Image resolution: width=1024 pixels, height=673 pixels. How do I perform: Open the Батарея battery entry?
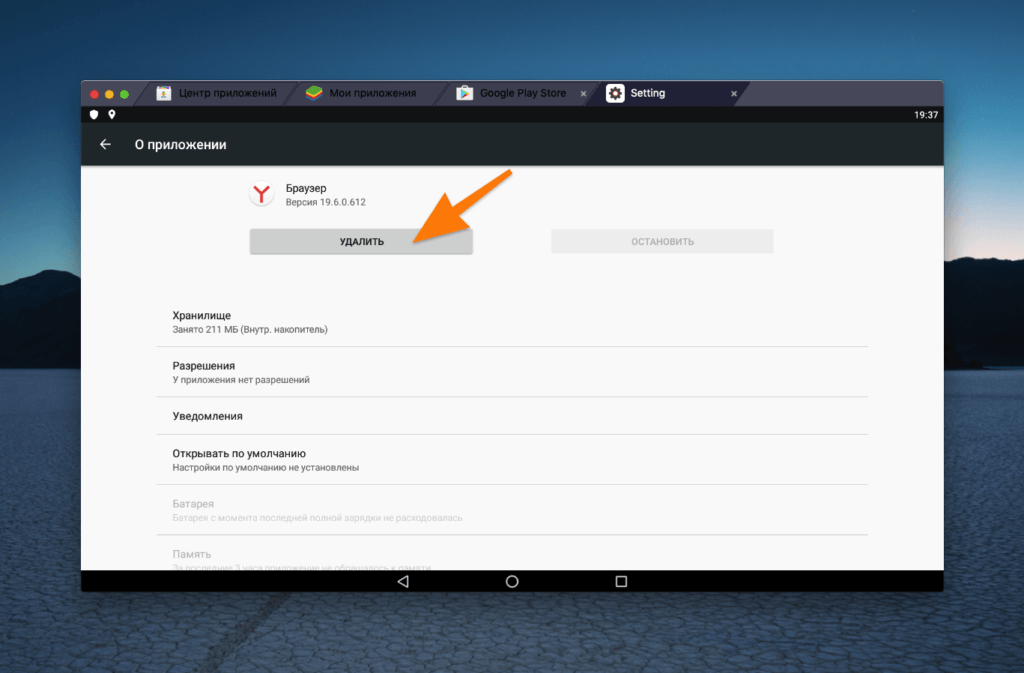pyautogui.click(x=512, y=510)
